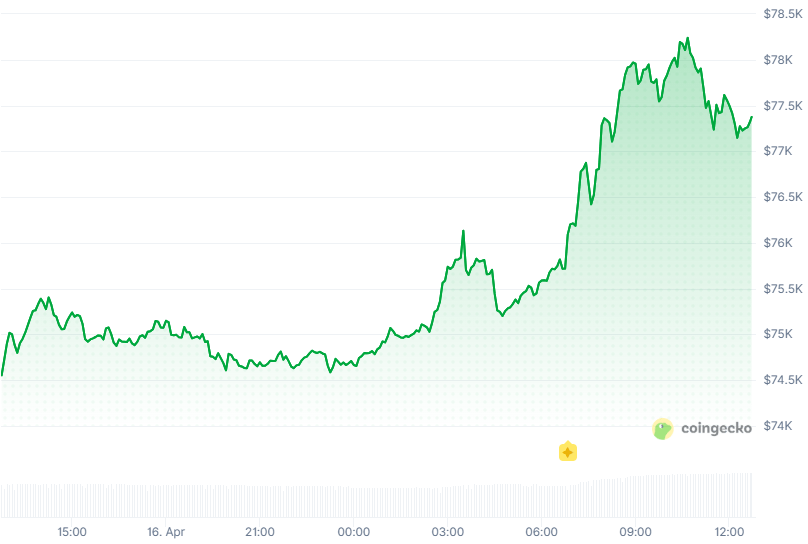Click the 12:00 time axis label
This screenshot has width=808, height=544.
pyautogui.click(x=730, y=532)
